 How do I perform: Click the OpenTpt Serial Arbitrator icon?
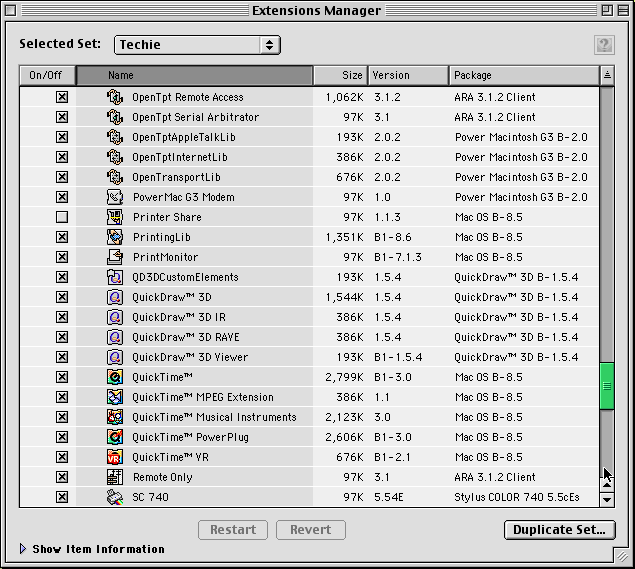(115, 117)
